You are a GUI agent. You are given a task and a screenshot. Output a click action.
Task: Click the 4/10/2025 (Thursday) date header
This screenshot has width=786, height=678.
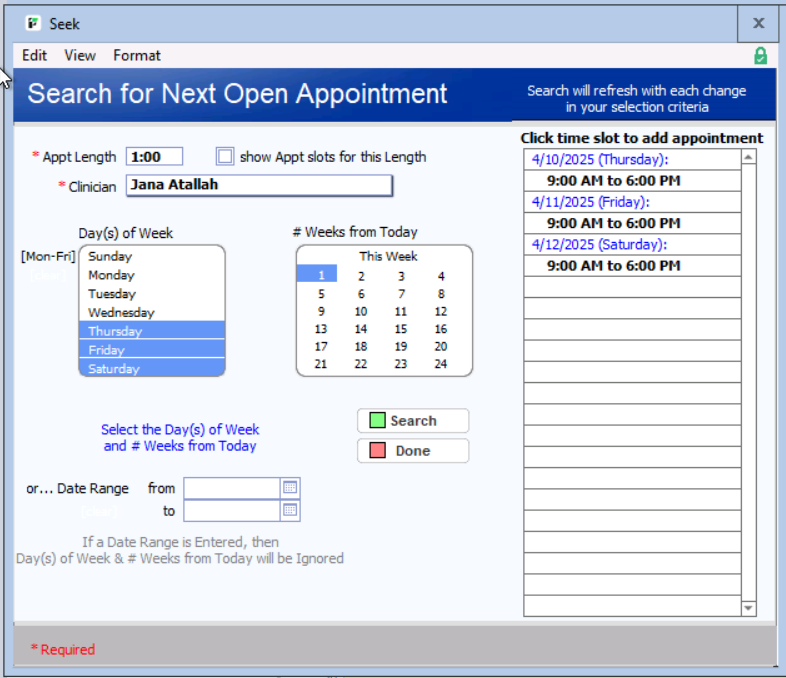click(632, 159)
